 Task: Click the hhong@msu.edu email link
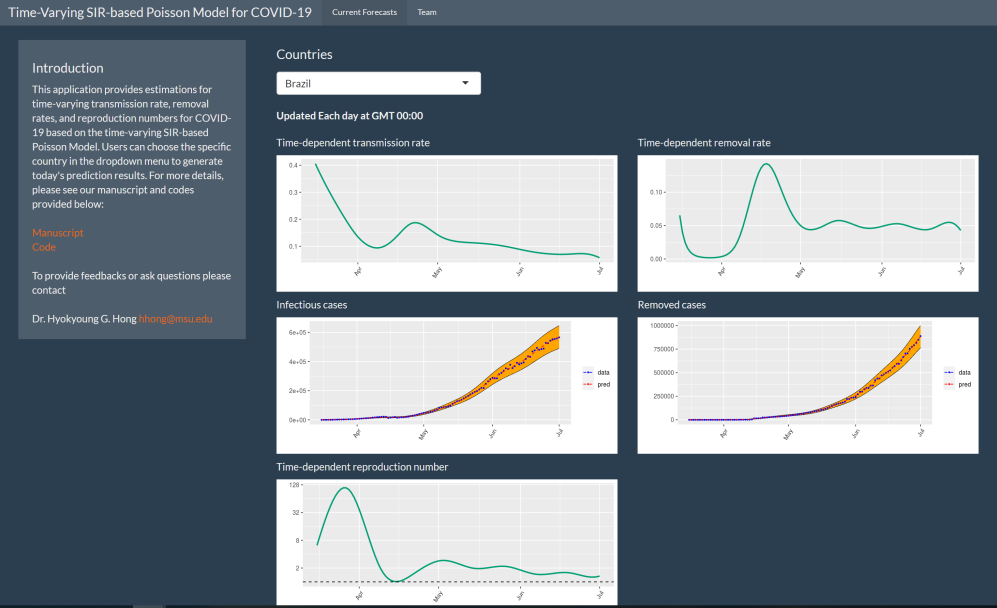pos(175,319)
